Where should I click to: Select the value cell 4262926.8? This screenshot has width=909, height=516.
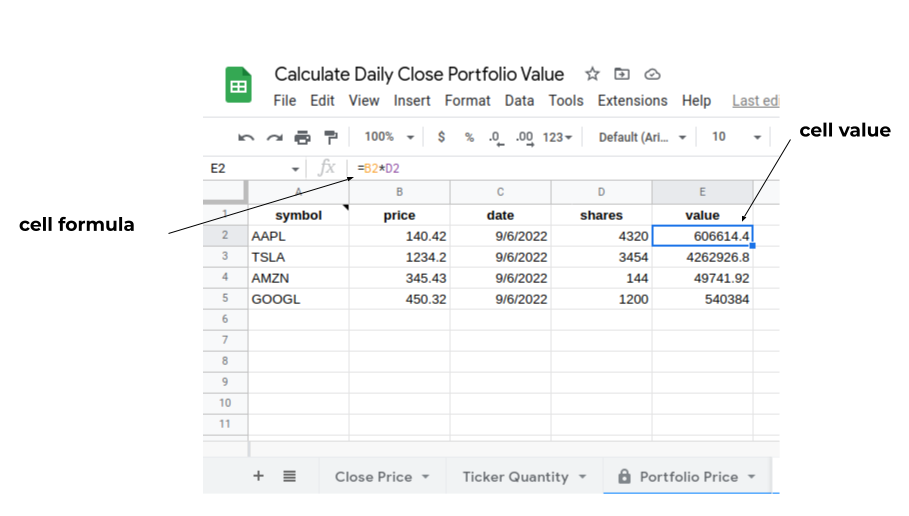pos(702,257)
